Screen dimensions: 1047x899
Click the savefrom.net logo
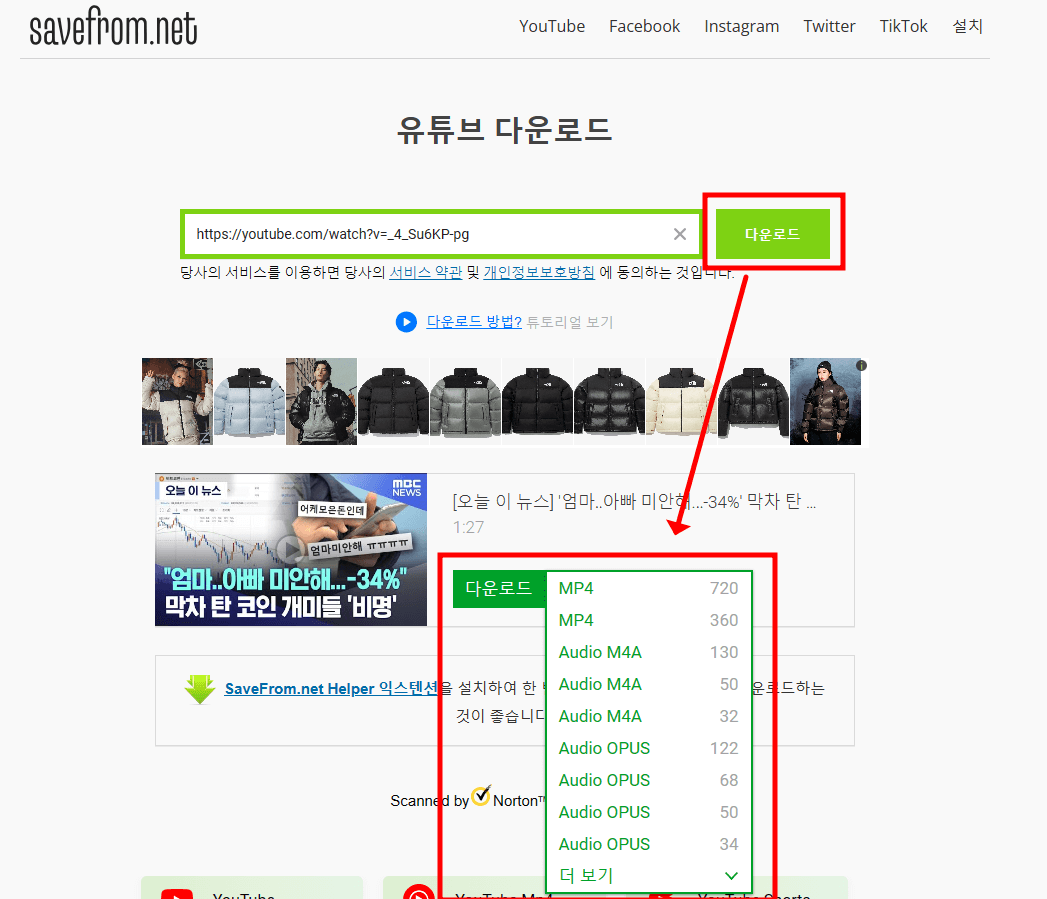point(113,27)
